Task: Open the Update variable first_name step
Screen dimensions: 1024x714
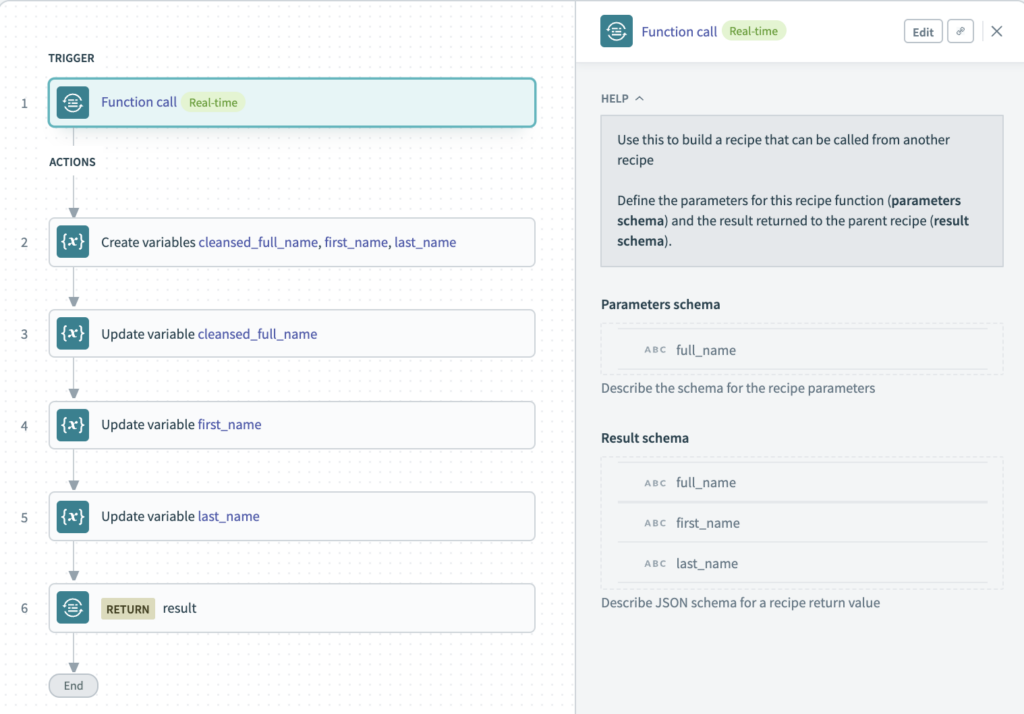Action: click(x=292, y=425)
